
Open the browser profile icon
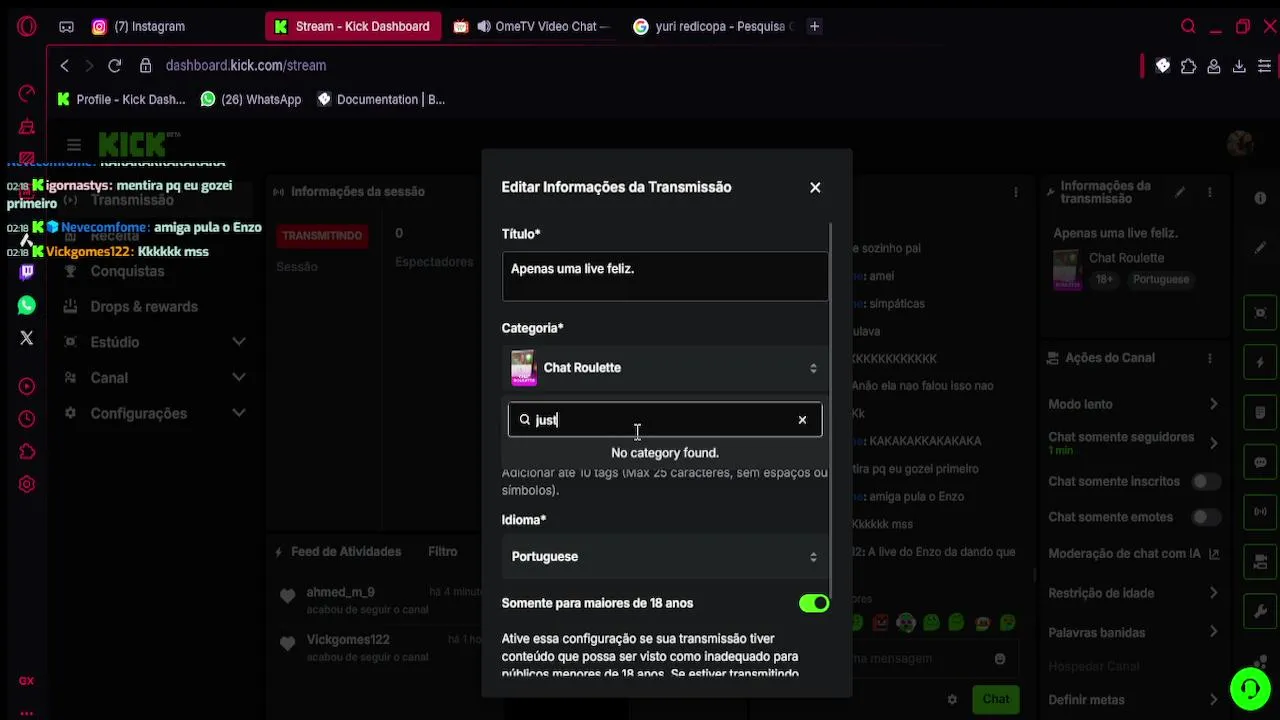pyautogui.click(x=1213, y=66)
